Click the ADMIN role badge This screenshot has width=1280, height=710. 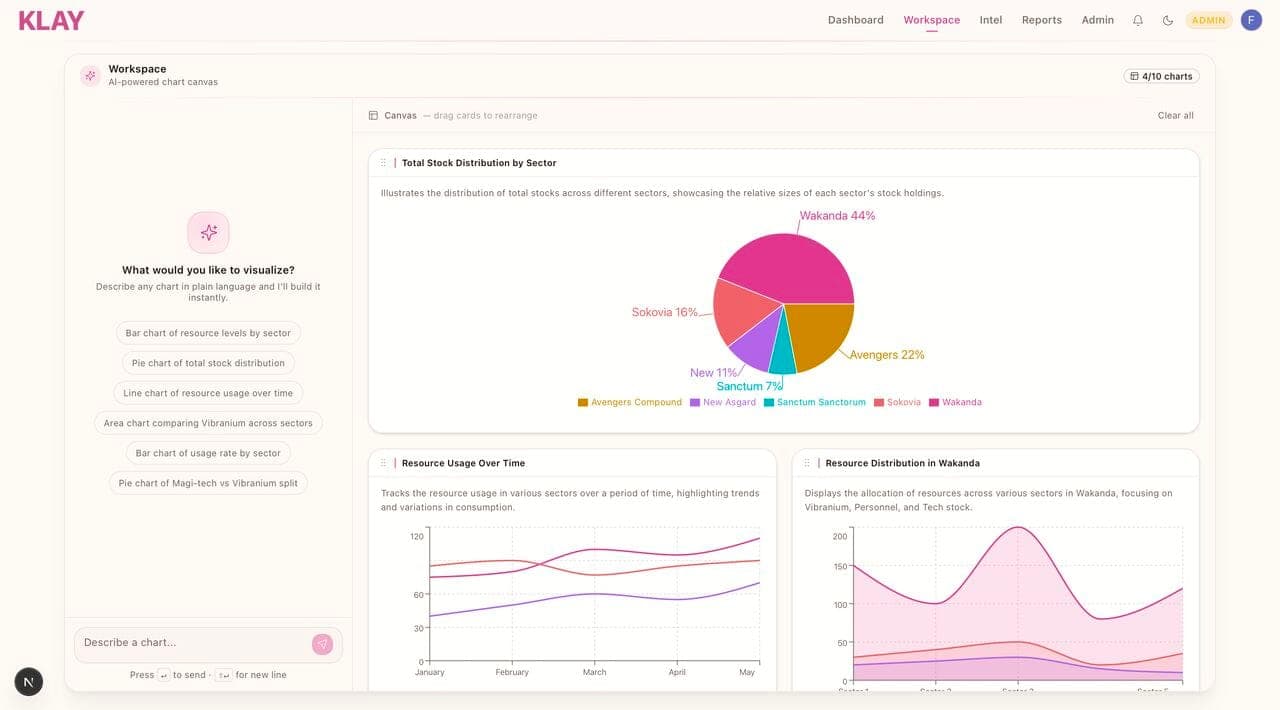point(1209,20)
